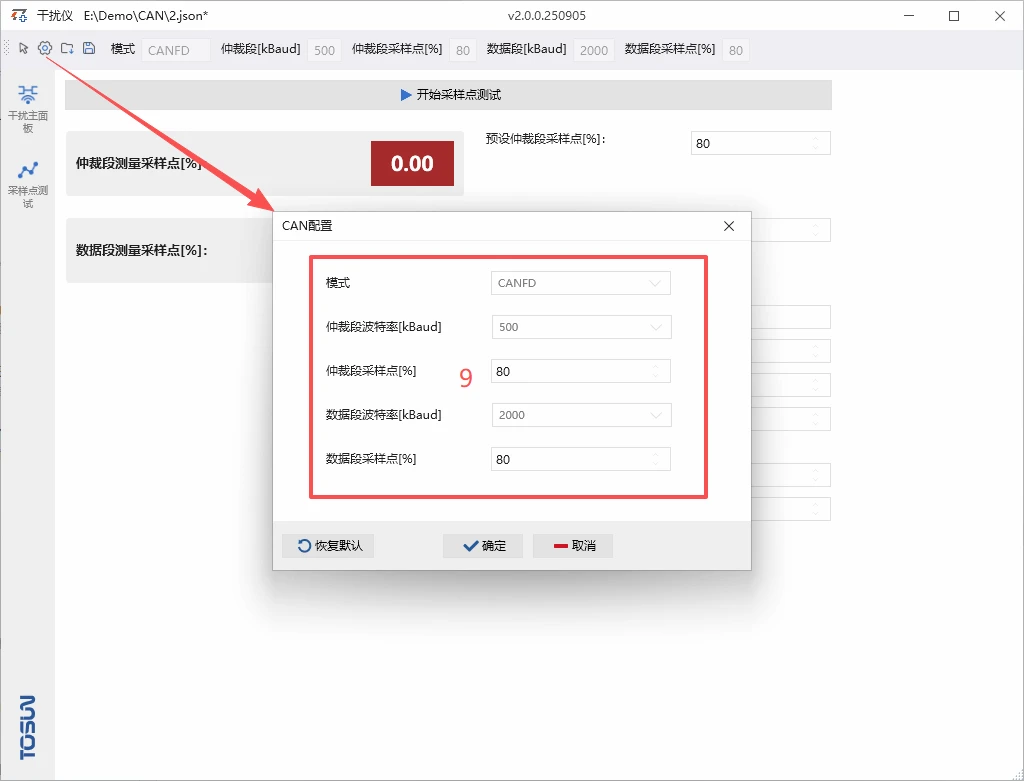This screenshot has width=1024, height=781.
Task: Select the 数据段采样点[%] field in dialog
Action: [x=580, y=459]
